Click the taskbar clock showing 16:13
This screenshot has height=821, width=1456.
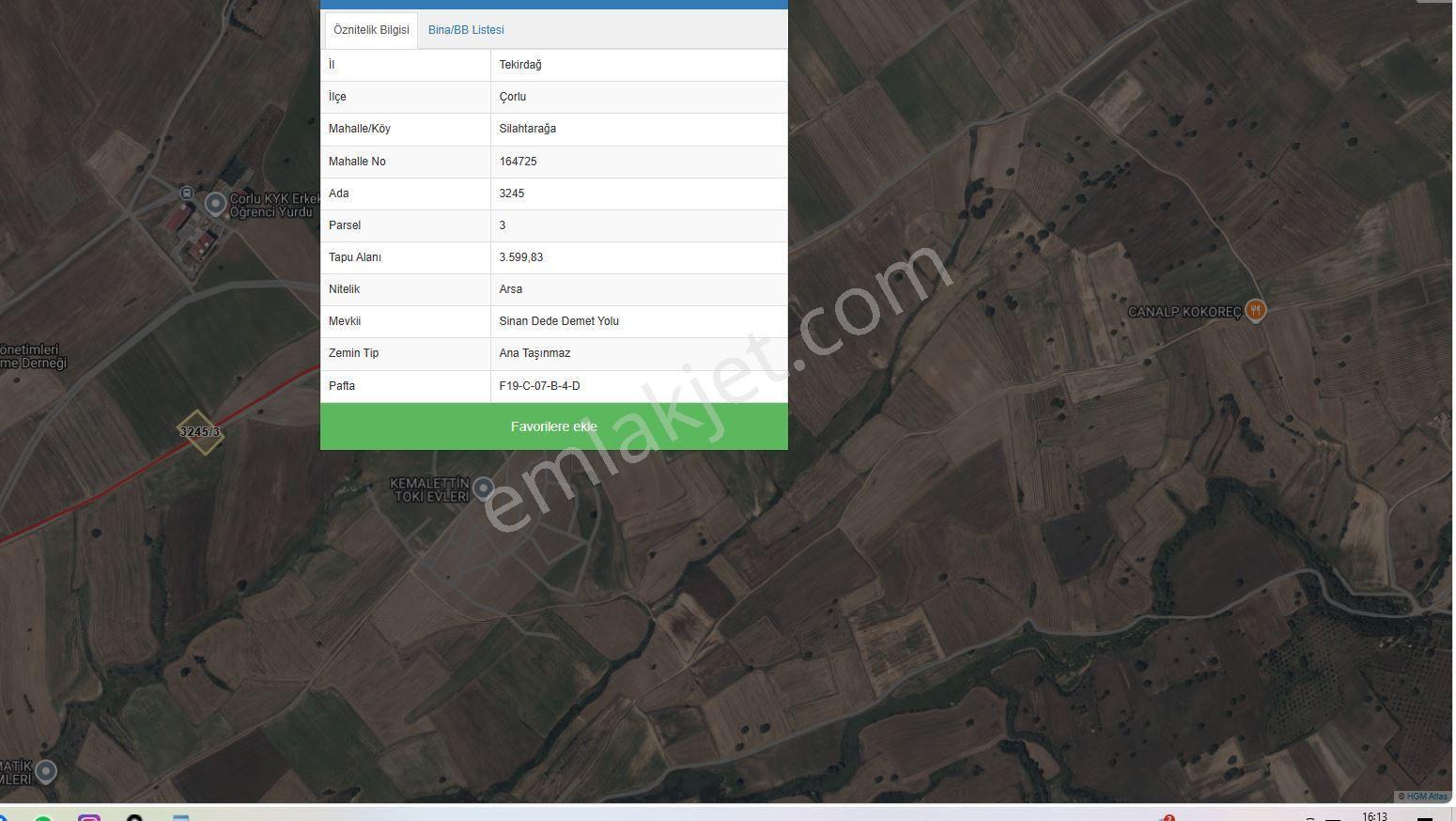pos(1374,816)
